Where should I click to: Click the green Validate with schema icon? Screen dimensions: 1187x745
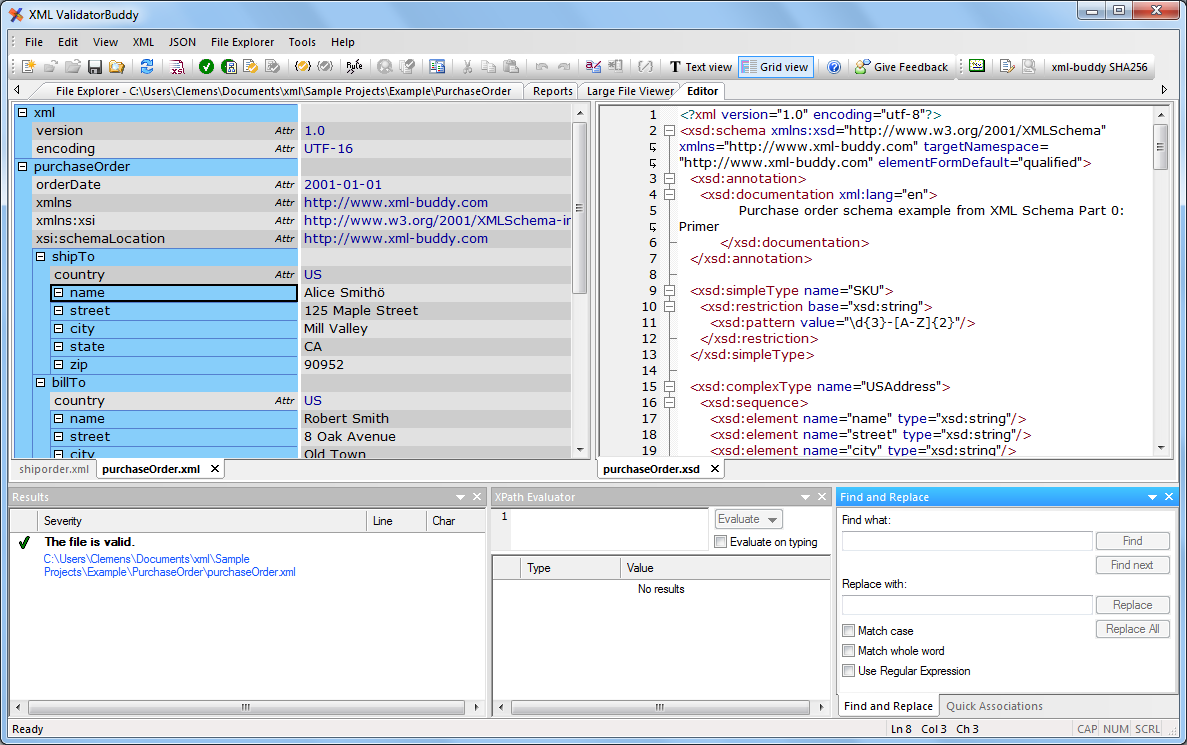229,67
